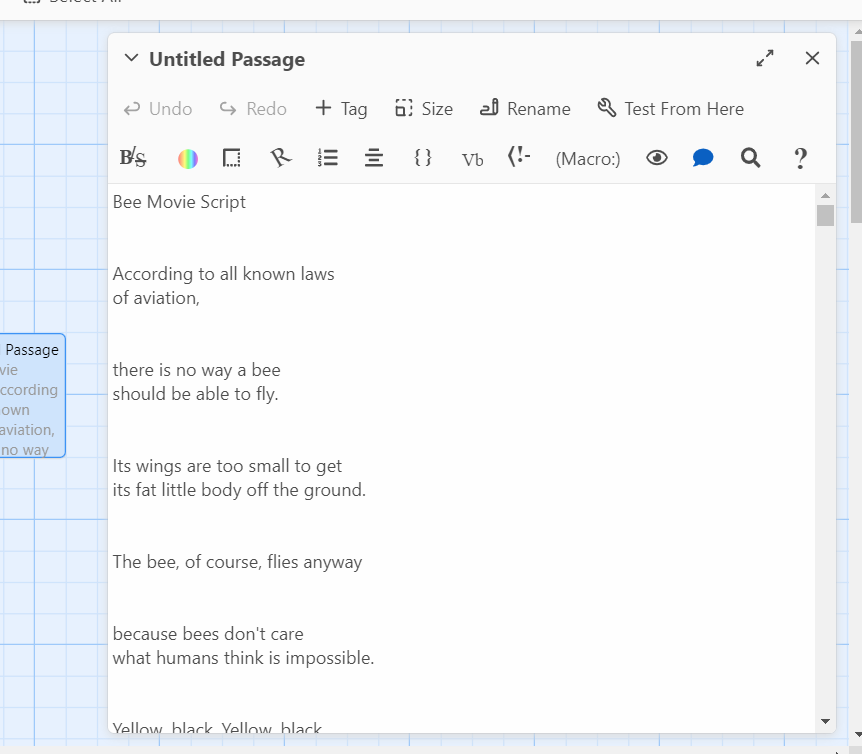
Task: Open the (Macro:) insertion tool
Action: tap(588, 159)
